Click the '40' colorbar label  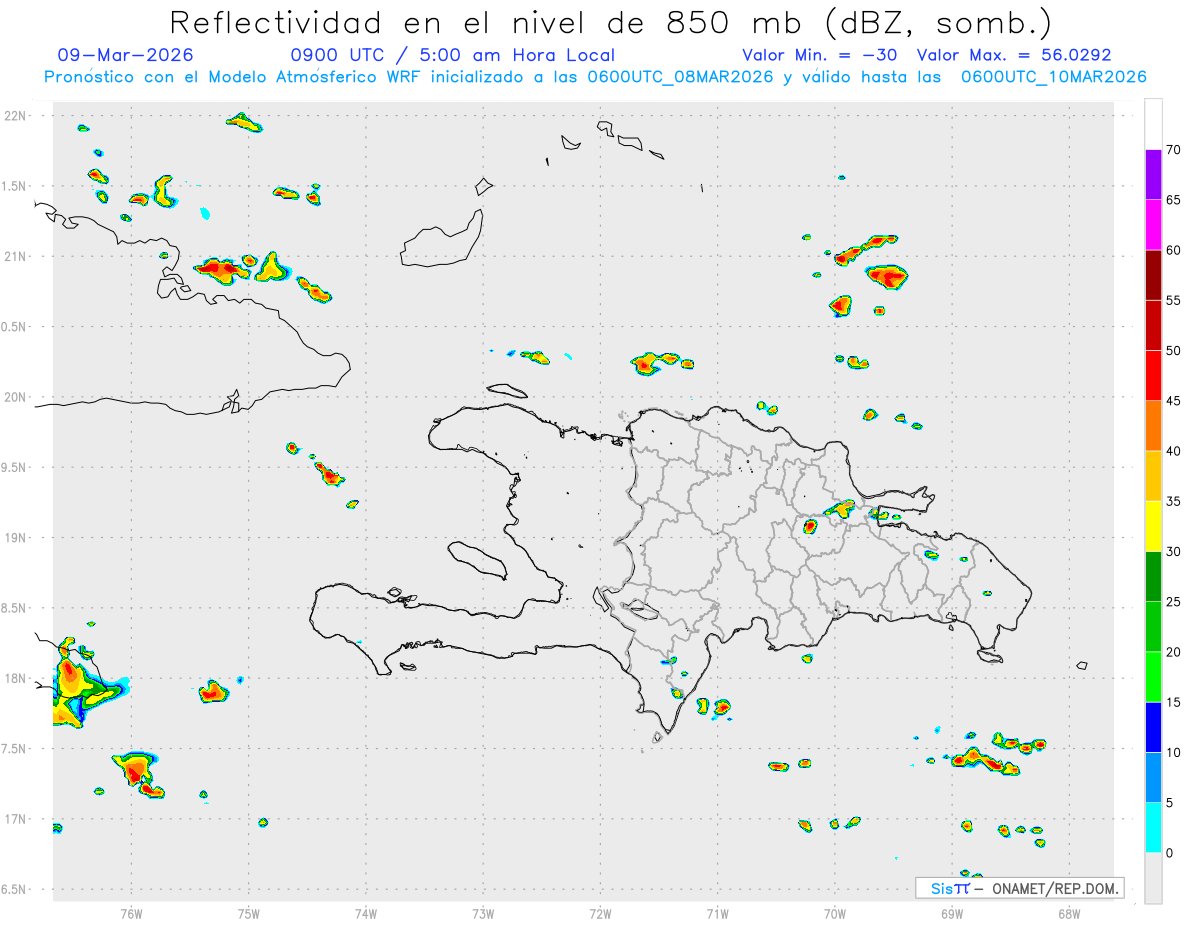coord(1173,451)
